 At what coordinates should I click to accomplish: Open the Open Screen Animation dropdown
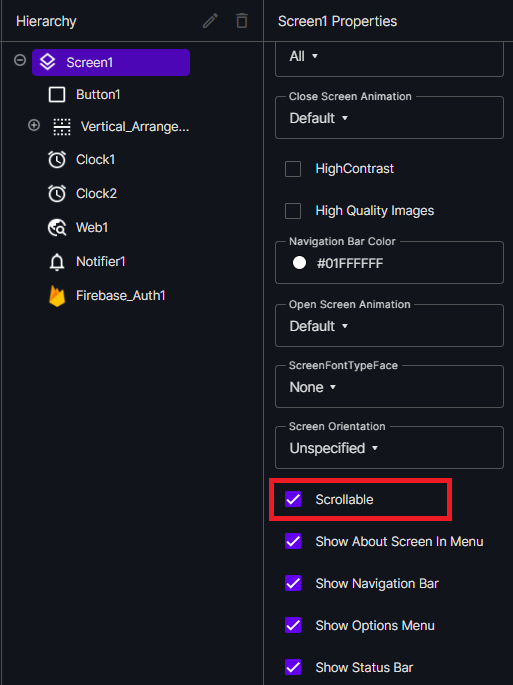point(389,326)
